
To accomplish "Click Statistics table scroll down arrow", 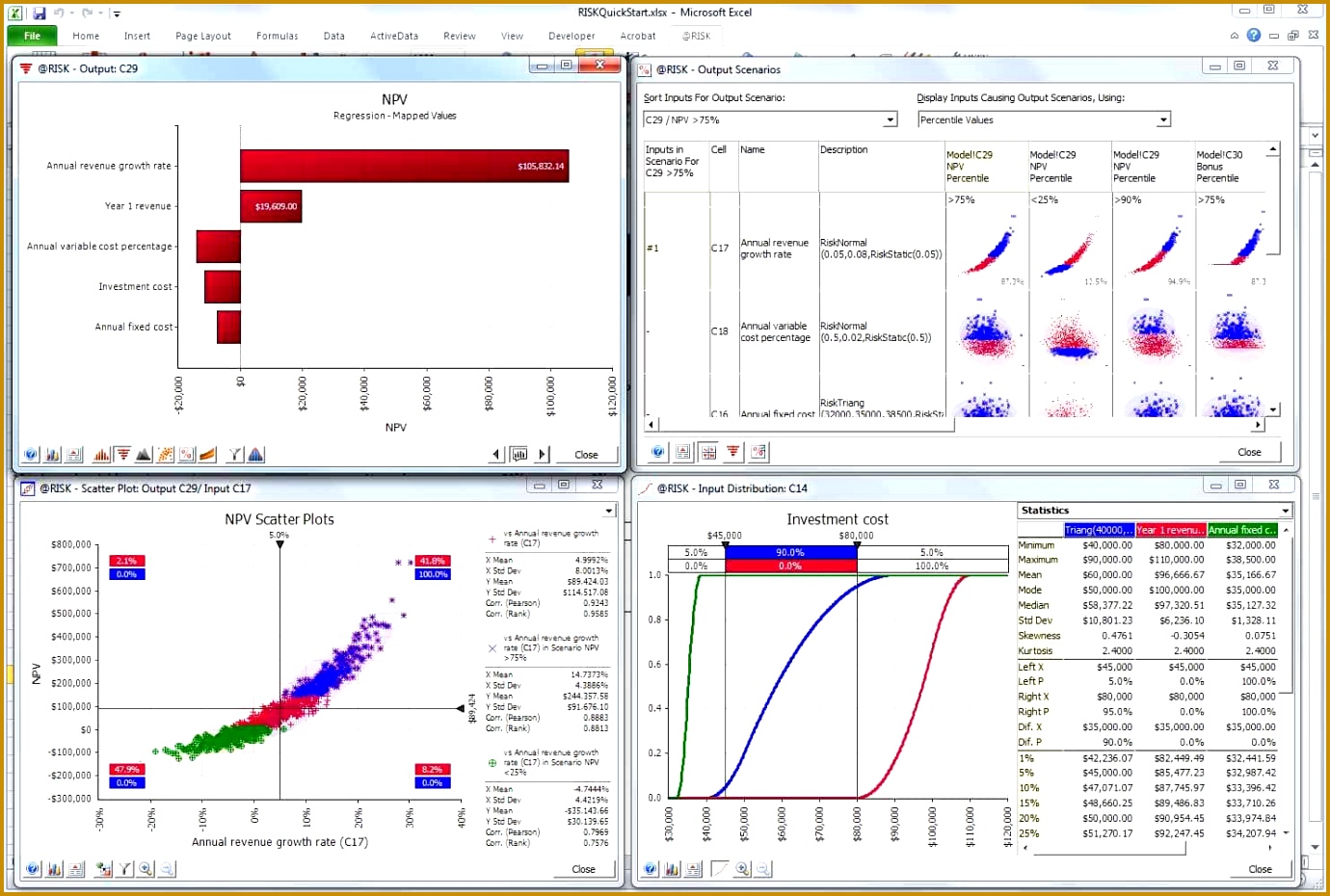I will click(x=1286, y=833).
